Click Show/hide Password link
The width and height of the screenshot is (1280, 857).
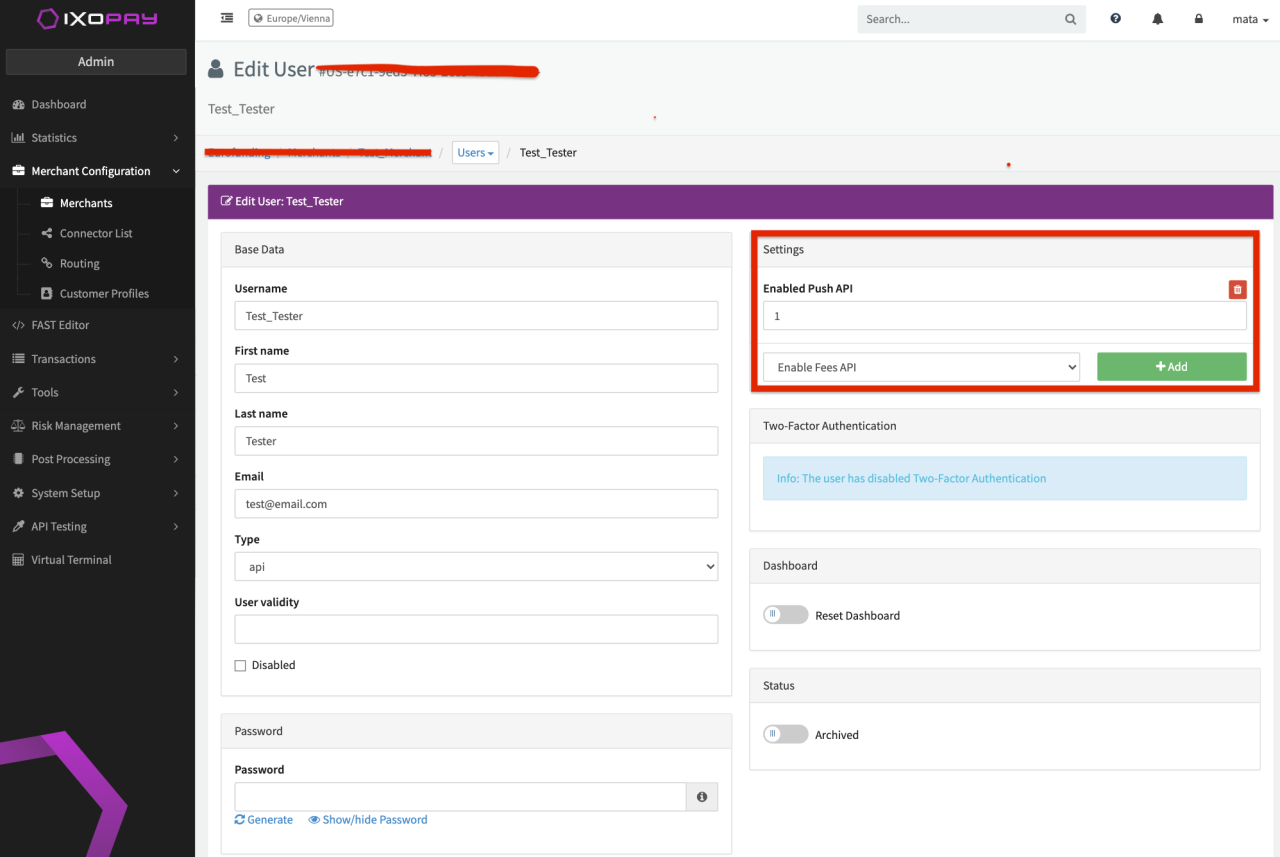(x=368, y=820)
